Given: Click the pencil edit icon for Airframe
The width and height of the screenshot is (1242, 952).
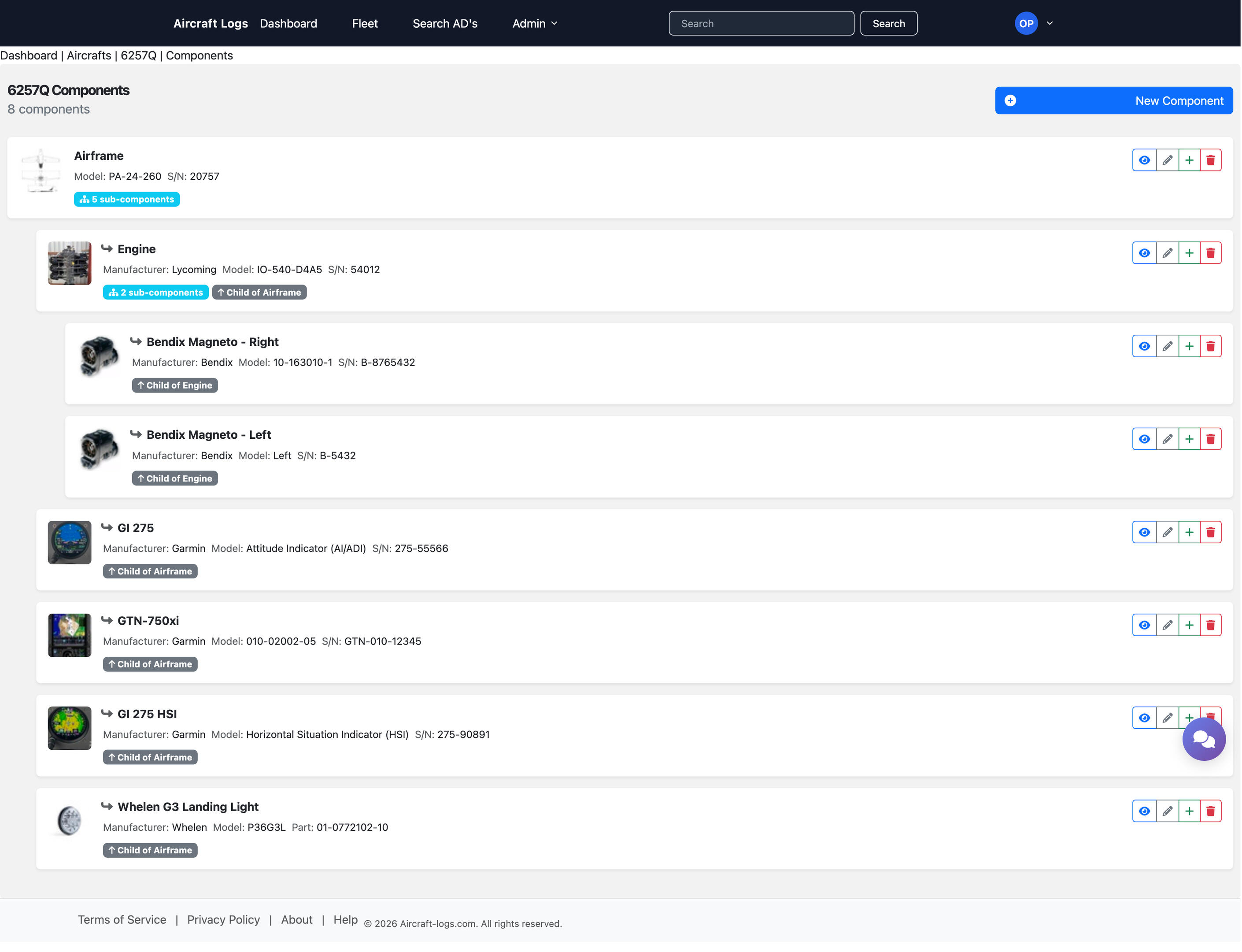Looking at the screenshot, I should click(1167, 160).
